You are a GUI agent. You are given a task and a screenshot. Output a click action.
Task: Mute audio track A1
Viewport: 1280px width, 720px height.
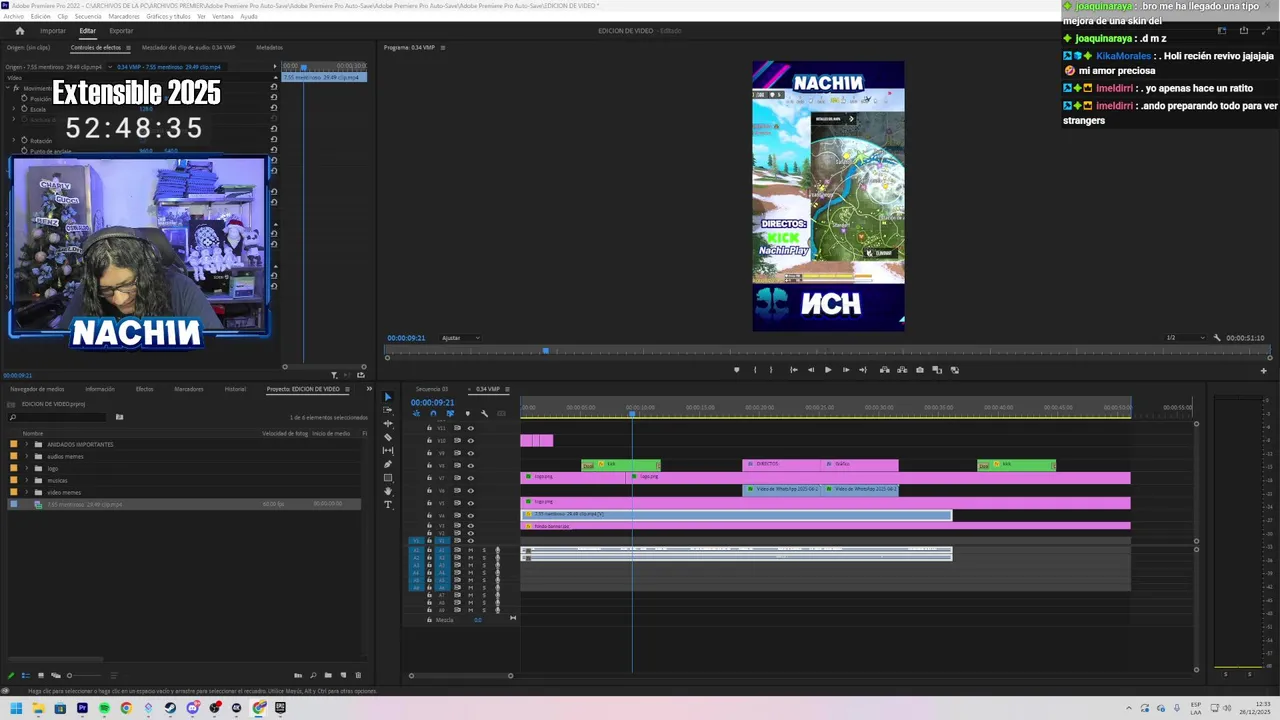pyautogui.click(x=470, y=550)
